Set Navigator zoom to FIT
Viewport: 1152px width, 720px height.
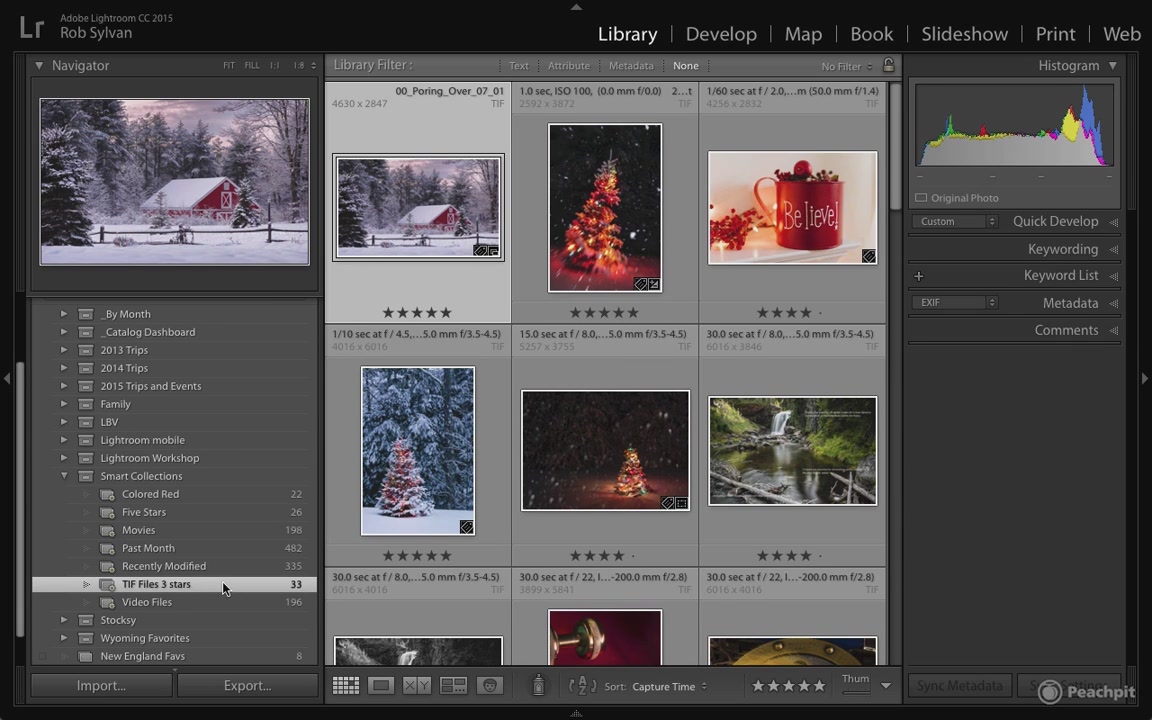tap(229, 65)
